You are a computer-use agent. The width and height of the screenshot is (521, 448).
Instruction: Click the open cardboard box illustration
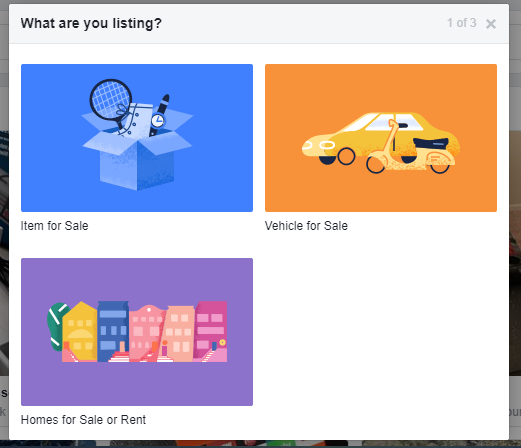pos(137,157)
